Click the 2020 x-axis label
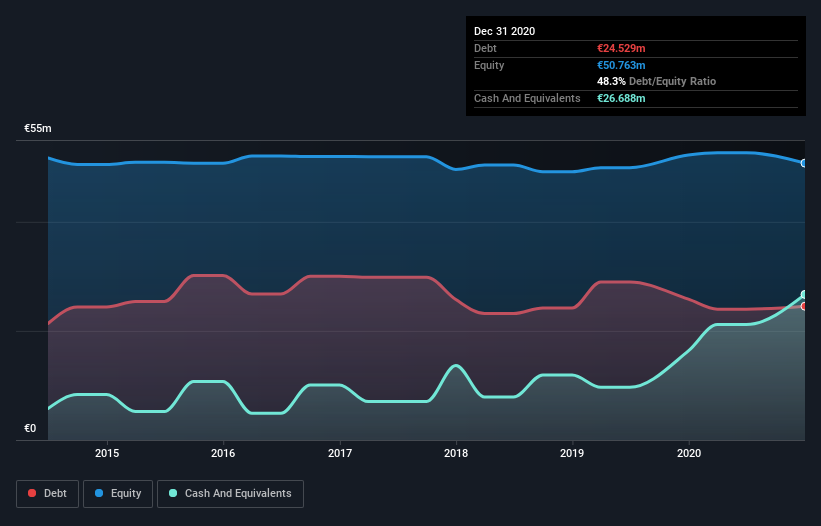821x526 pixels. coord(689,453)
